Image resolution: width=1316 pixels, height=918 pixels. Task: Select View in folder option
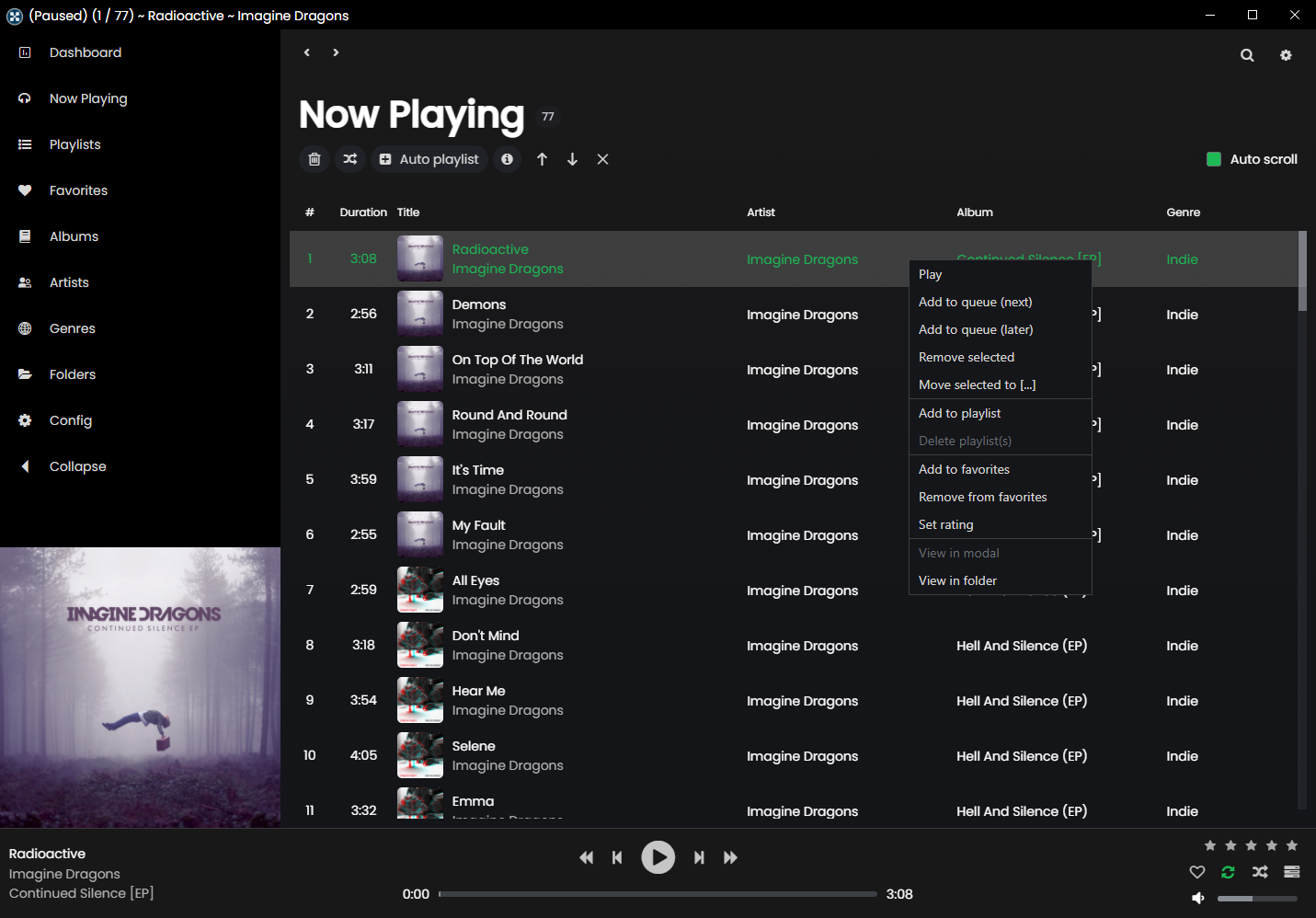point(1001,580)
